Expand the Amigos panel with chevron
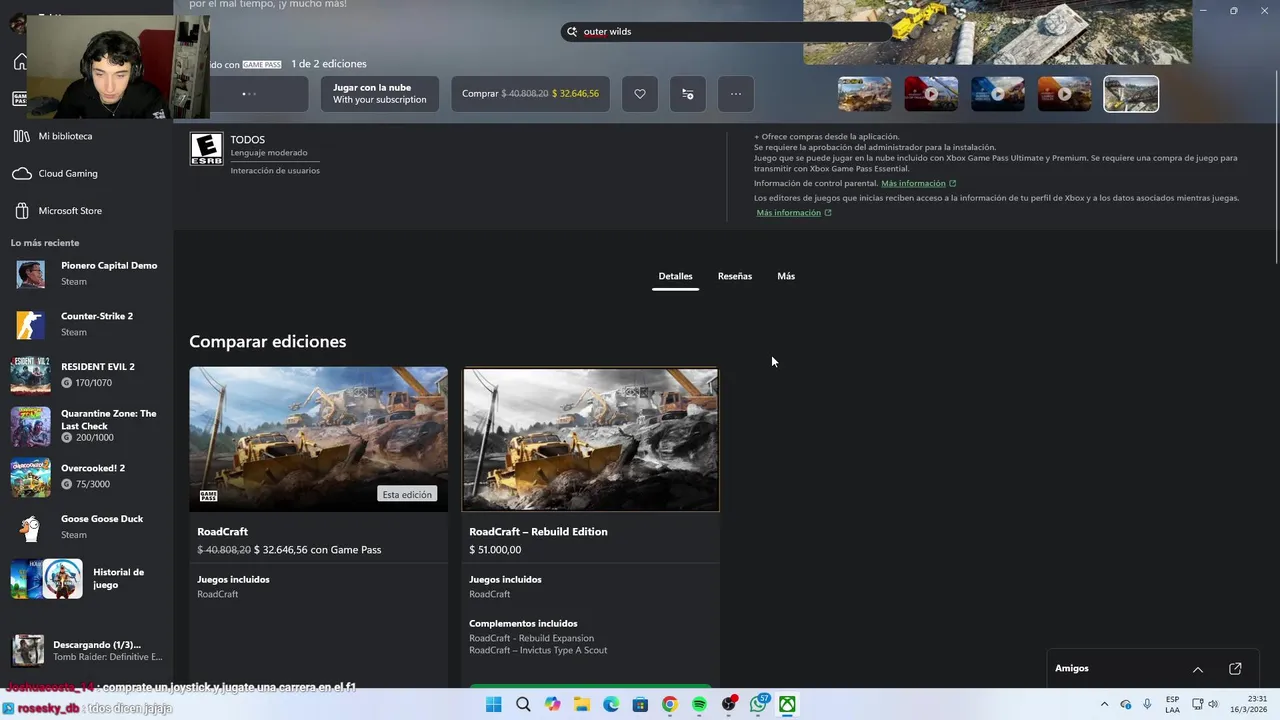Viewport: 1280px width, 720px height. pyautogui.click(x=1197, y=669)
